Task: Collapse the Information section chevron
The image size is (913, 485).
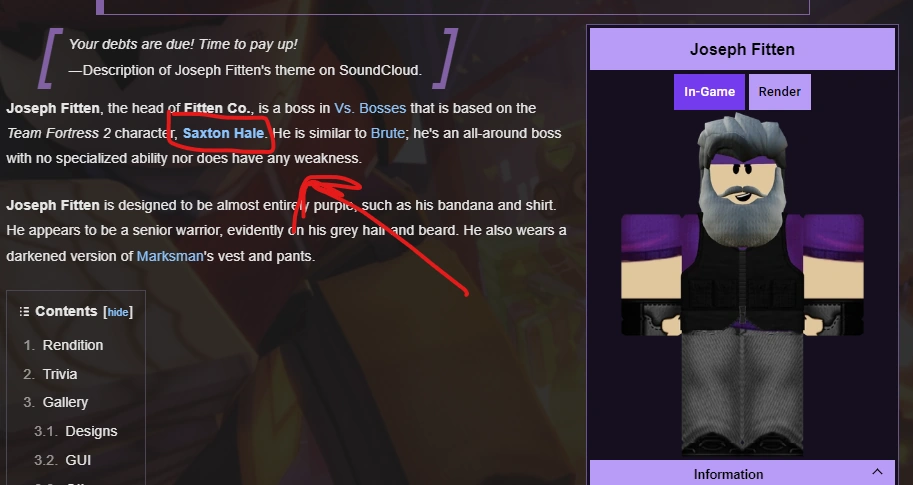Action: tap(877, 472)
